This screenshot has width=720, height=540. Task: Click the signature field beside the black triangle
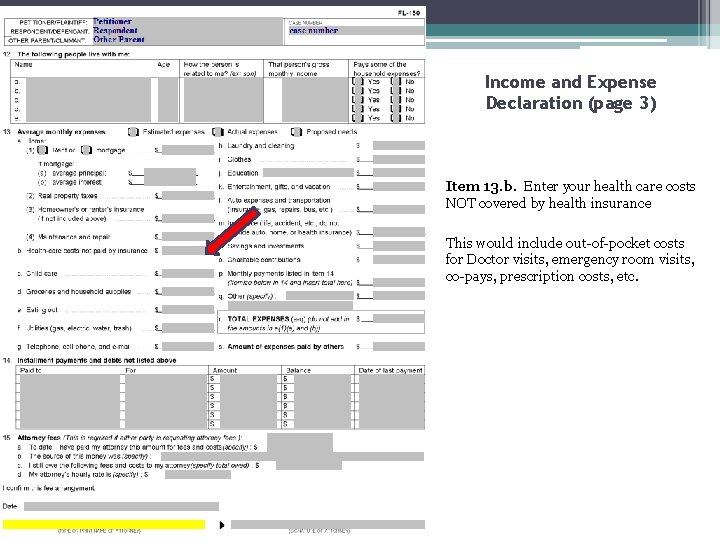pos(328,524)
